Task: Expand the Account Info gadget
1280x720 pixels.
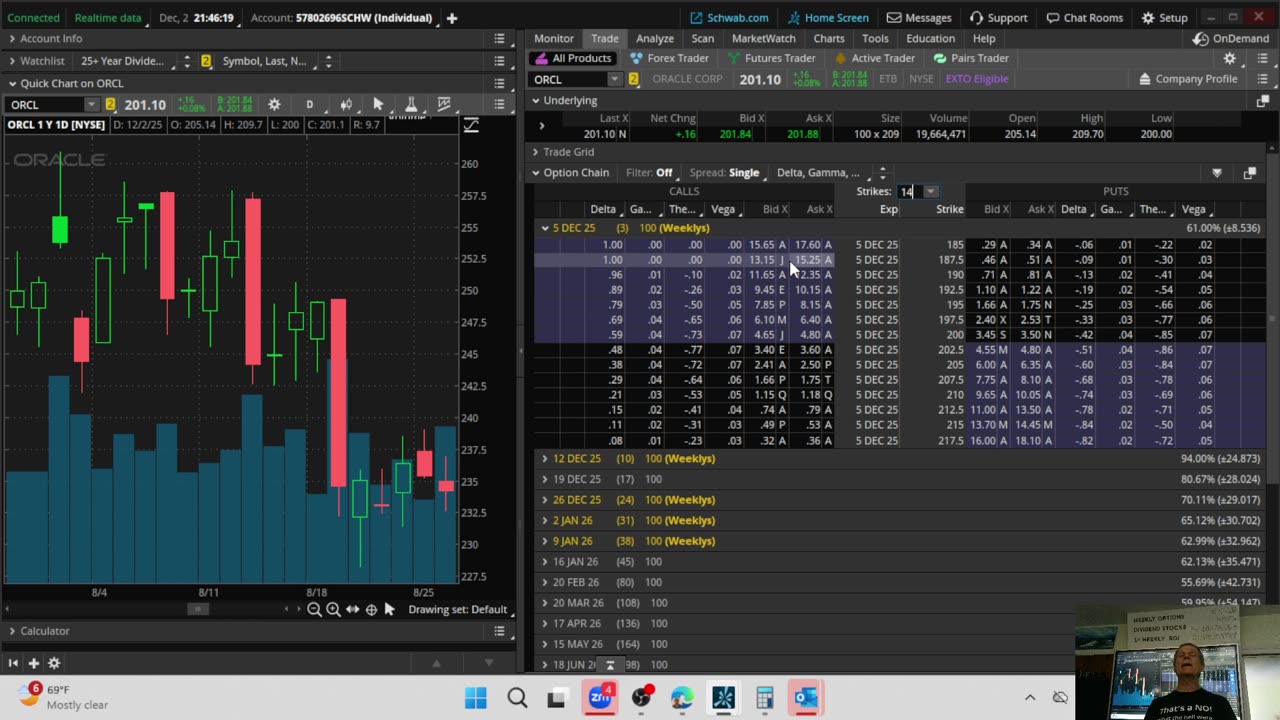Action: point(12,39)
